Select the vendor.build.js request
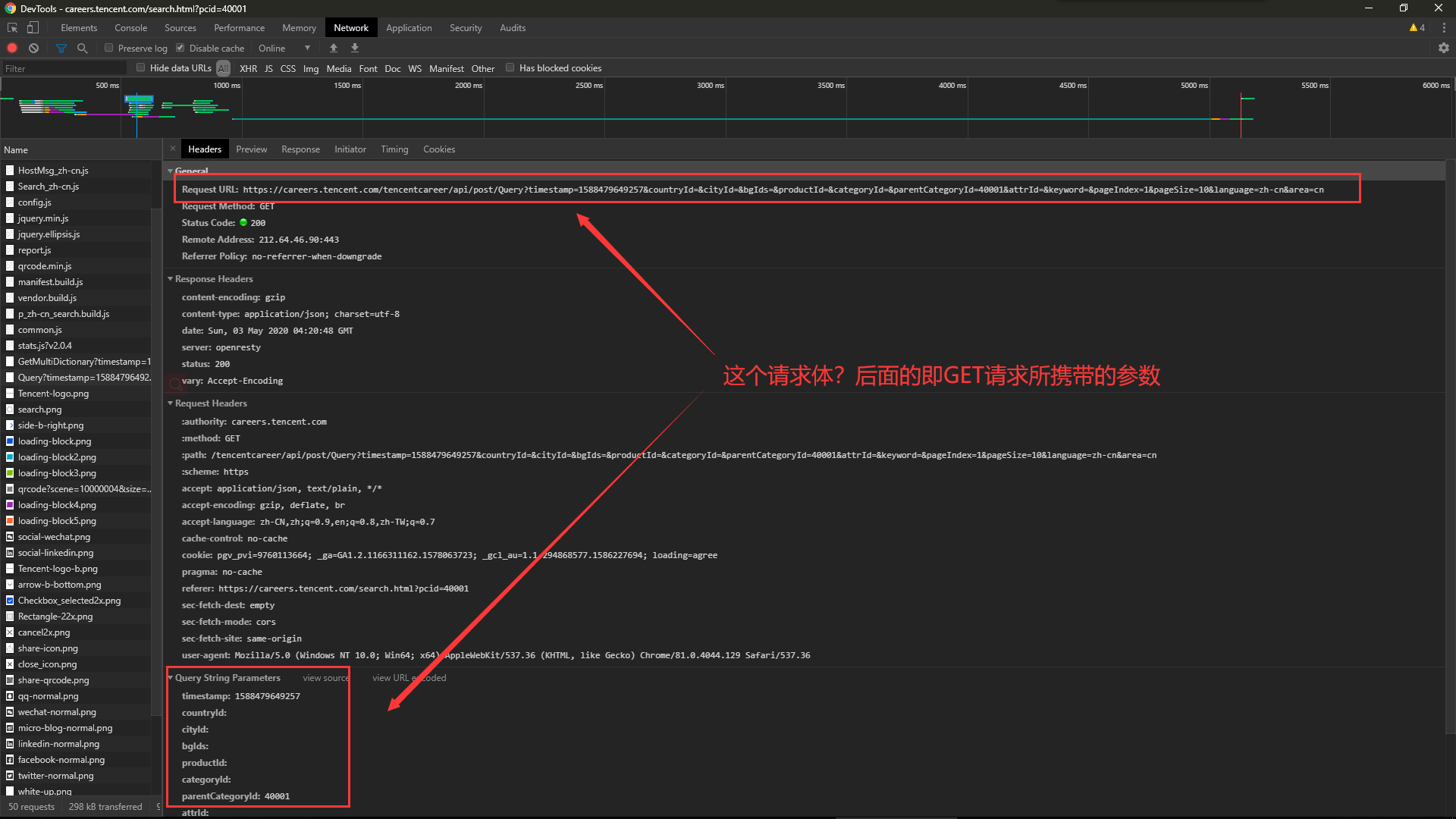This screenshot has height=819, width=1456. pyautogui.click(x=76, y=298)
